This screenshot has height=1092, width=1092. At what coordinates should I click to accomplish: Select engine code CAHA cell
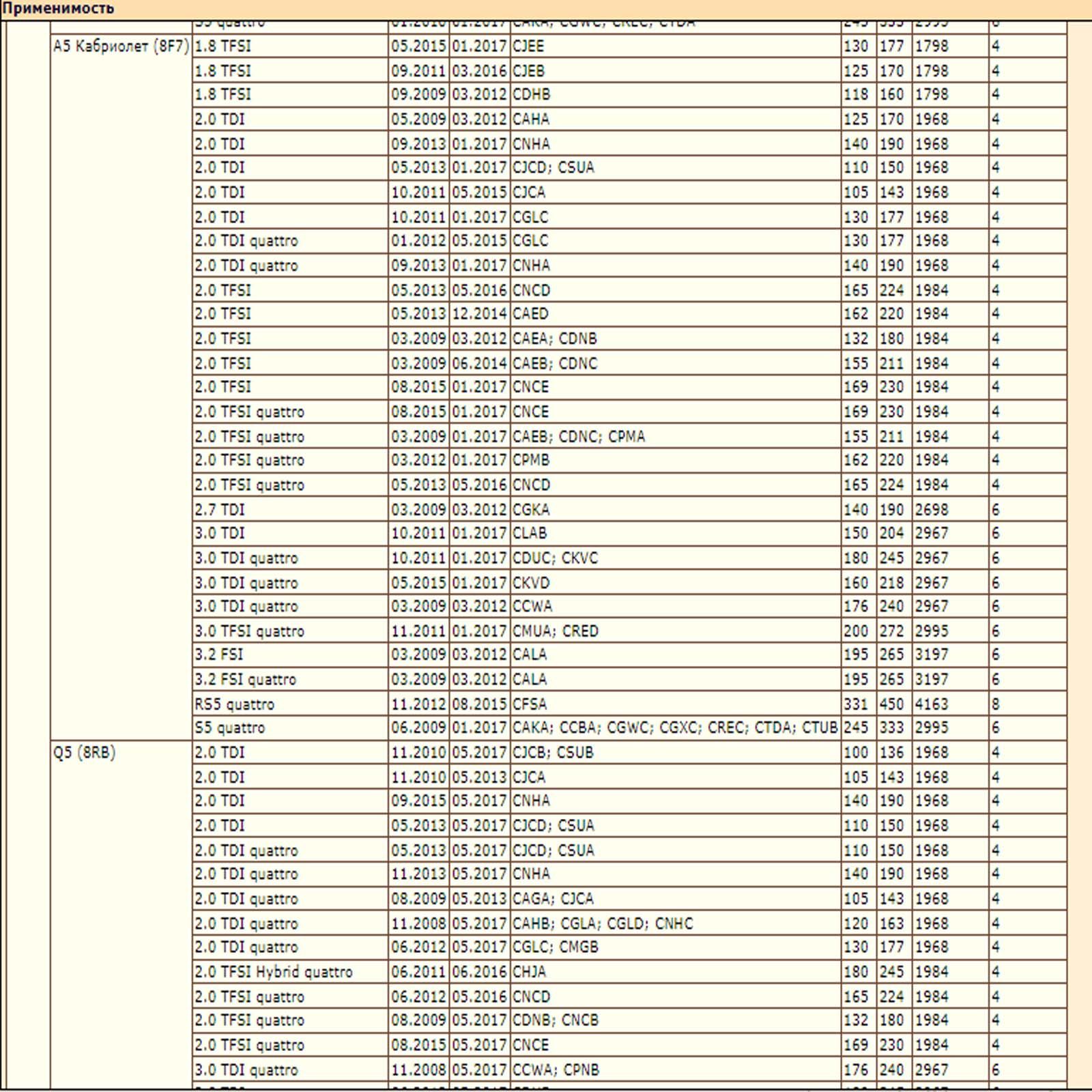pyautogui.click(x=530, y=119)
